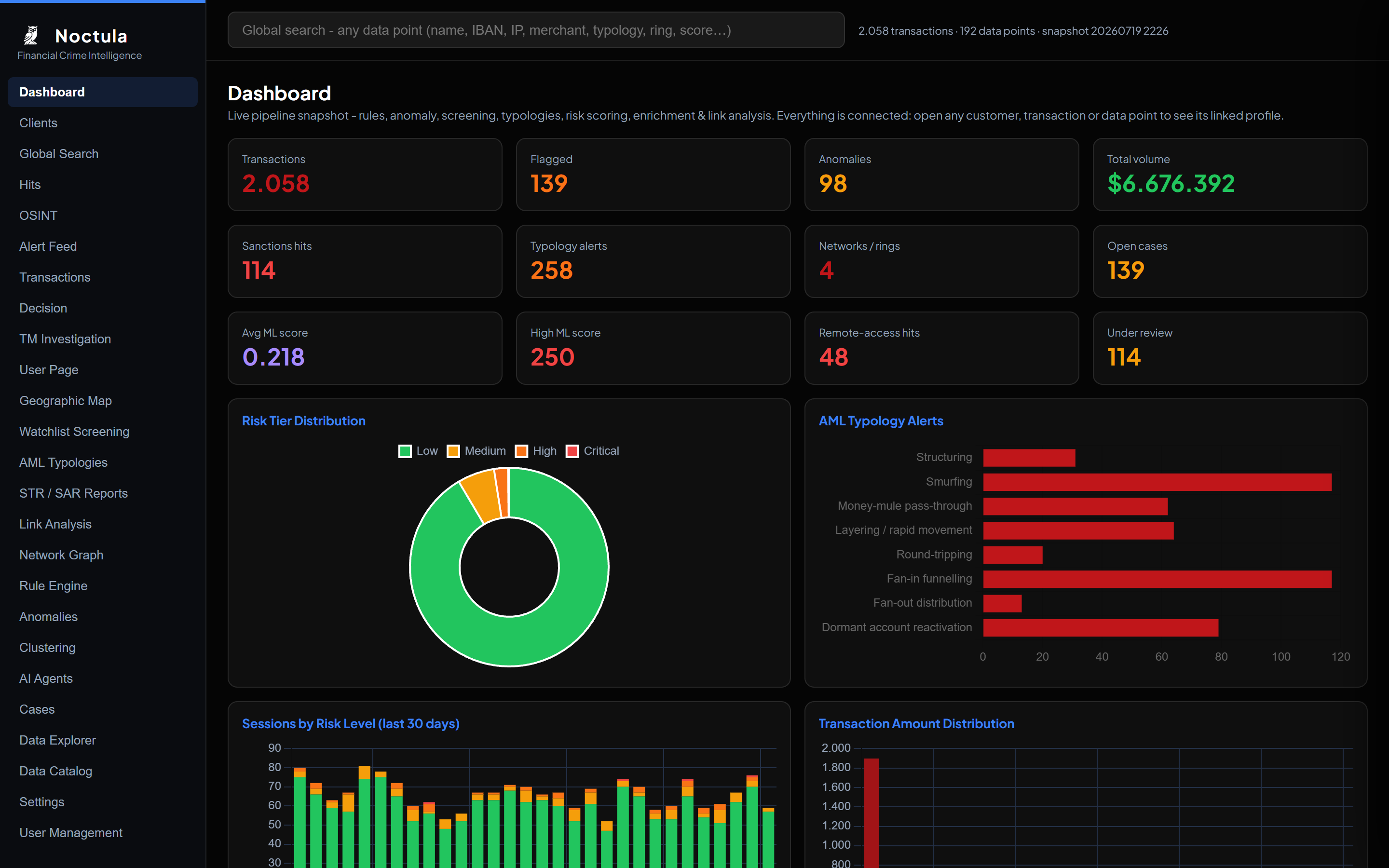Open the Avg ML score card

point(365,348)
